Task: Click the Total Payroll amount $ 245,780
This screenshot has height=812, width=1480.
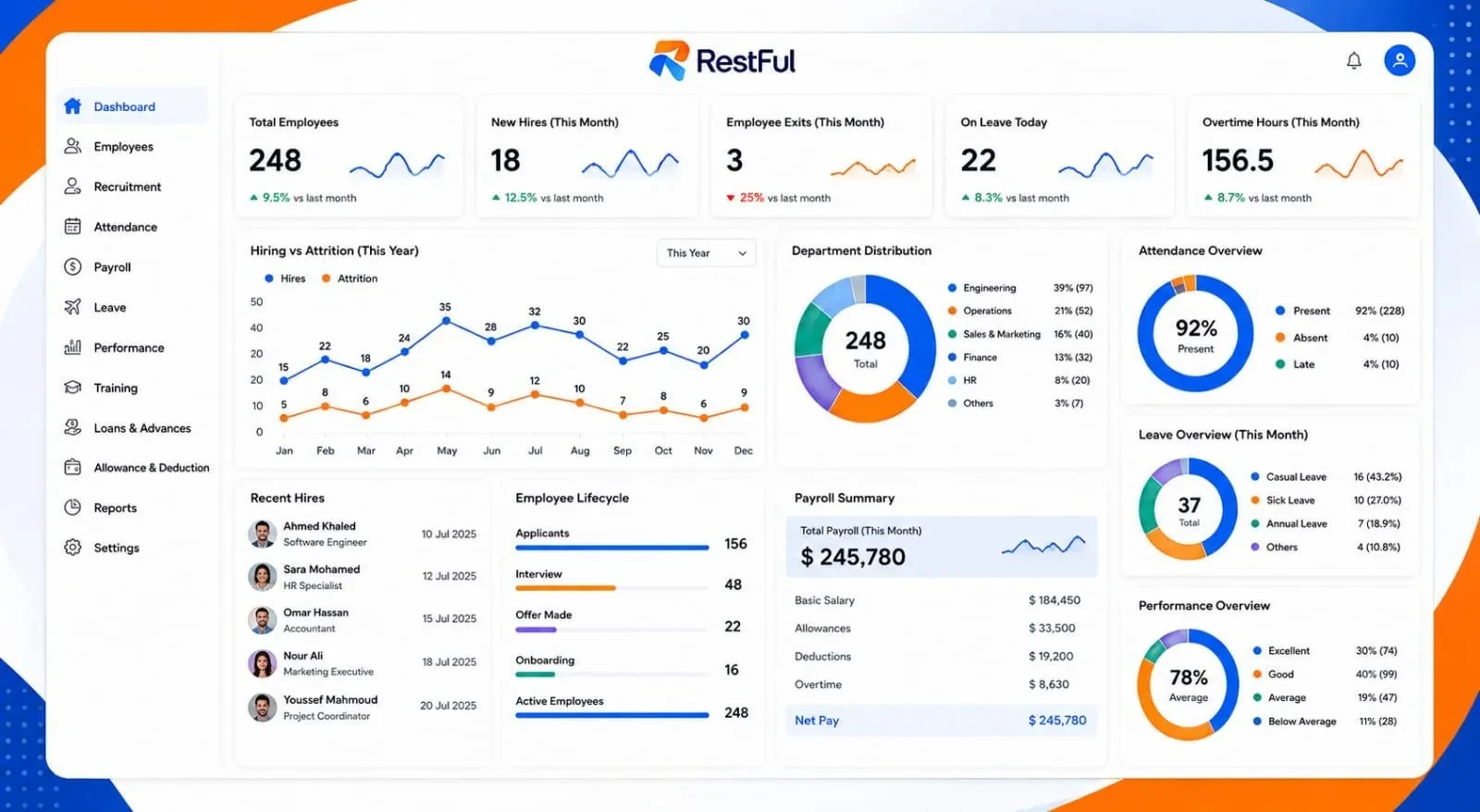Action: pos(853,557)
